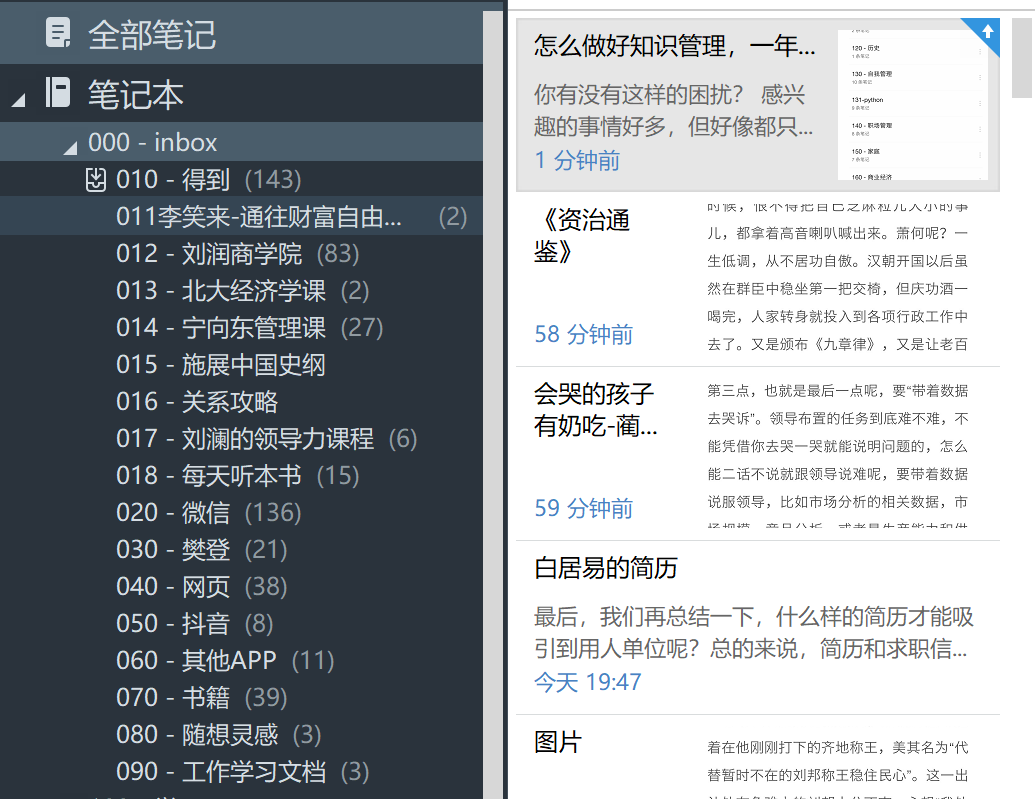Click the All Notes (全部笔记) icon
The width and height of the screenshot is (1035, 799).
(x=58, y=33)
